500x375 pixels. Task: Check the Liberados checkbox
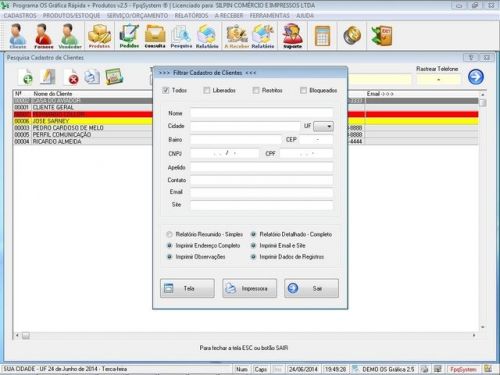207,90
